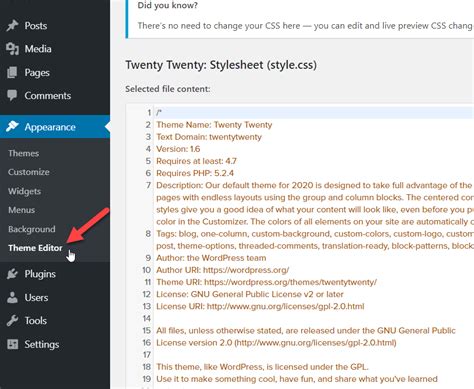
Task: Click the License URI gpl-2.0.html line
Action: (260, 306)
